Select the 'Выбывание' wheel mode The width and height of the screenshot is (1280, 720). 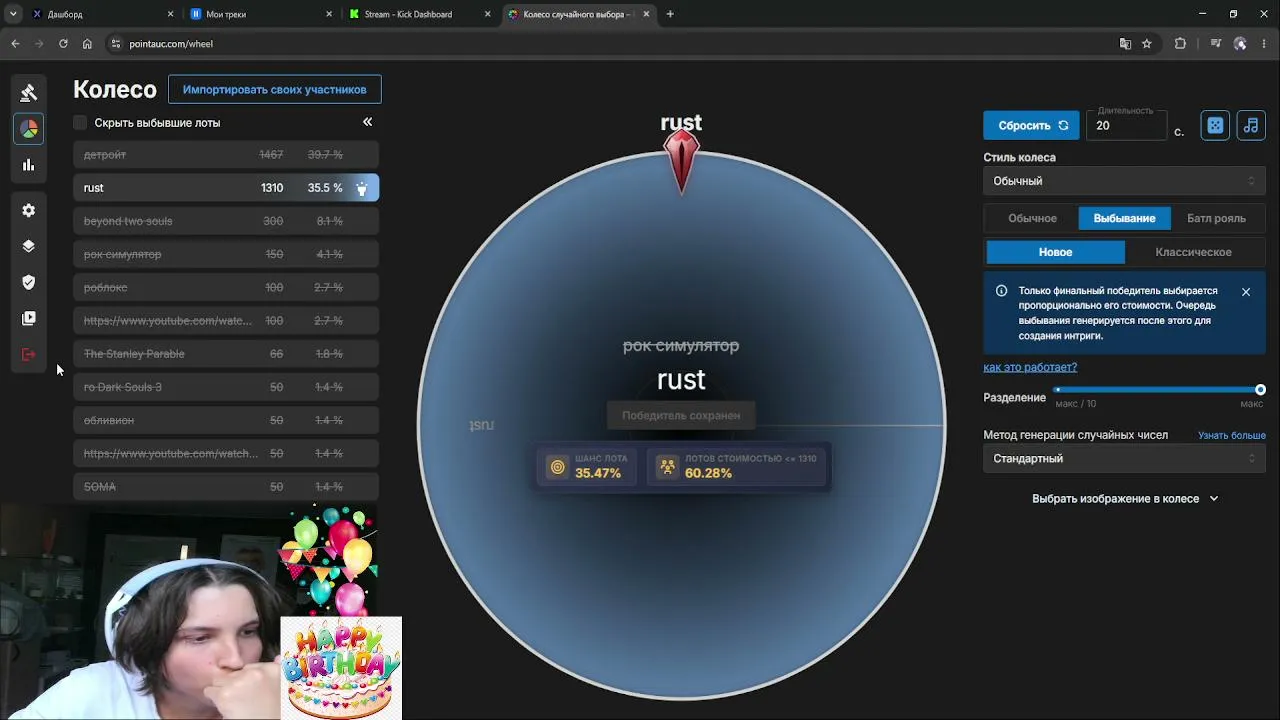1124,218
